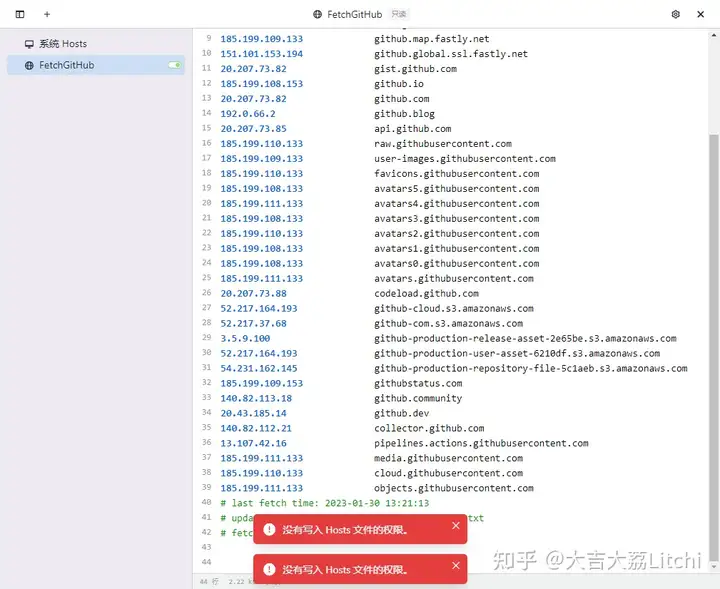Click github-production-user-asset-6210df hostname
Viewport: 720px width, 589px height.
point(517,353)
